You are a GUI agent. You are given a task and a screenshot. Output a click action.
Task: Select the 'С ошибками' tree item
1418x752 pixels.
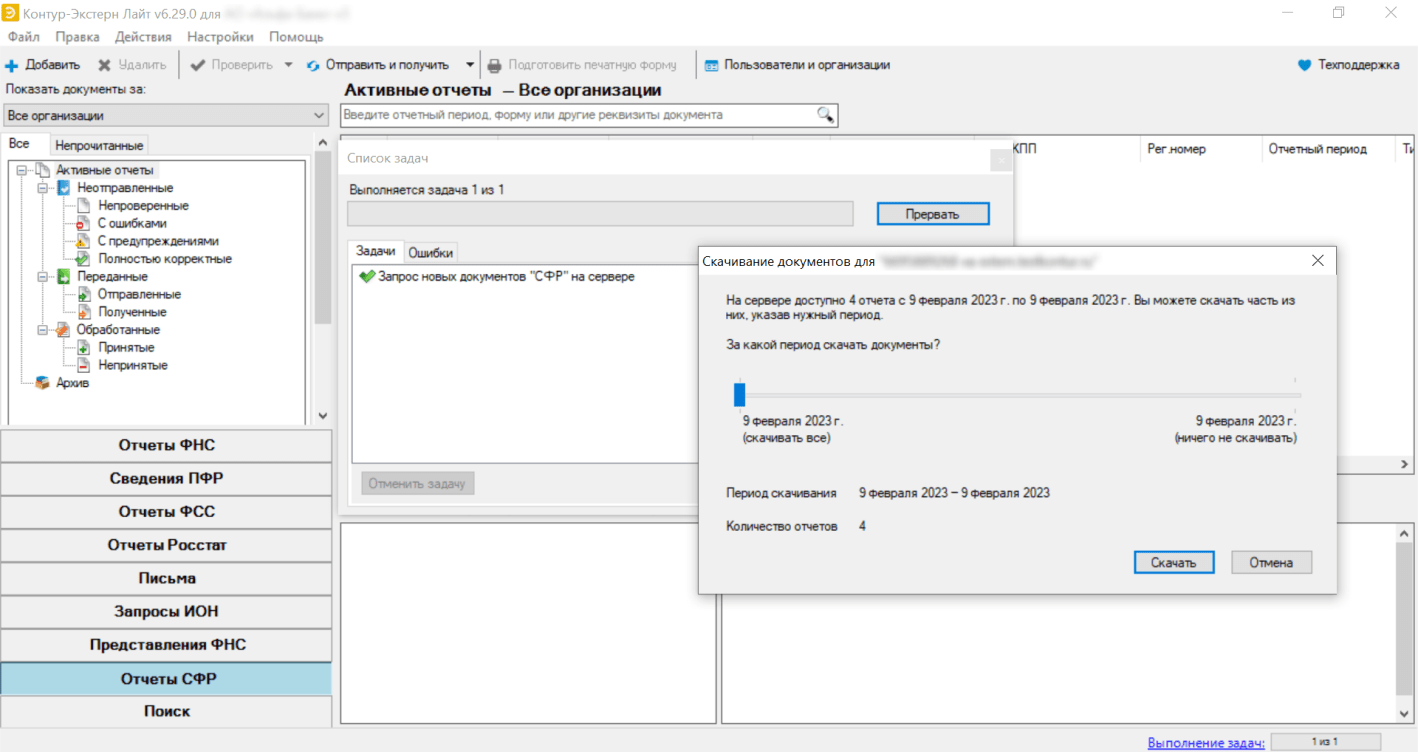[131, 224]
